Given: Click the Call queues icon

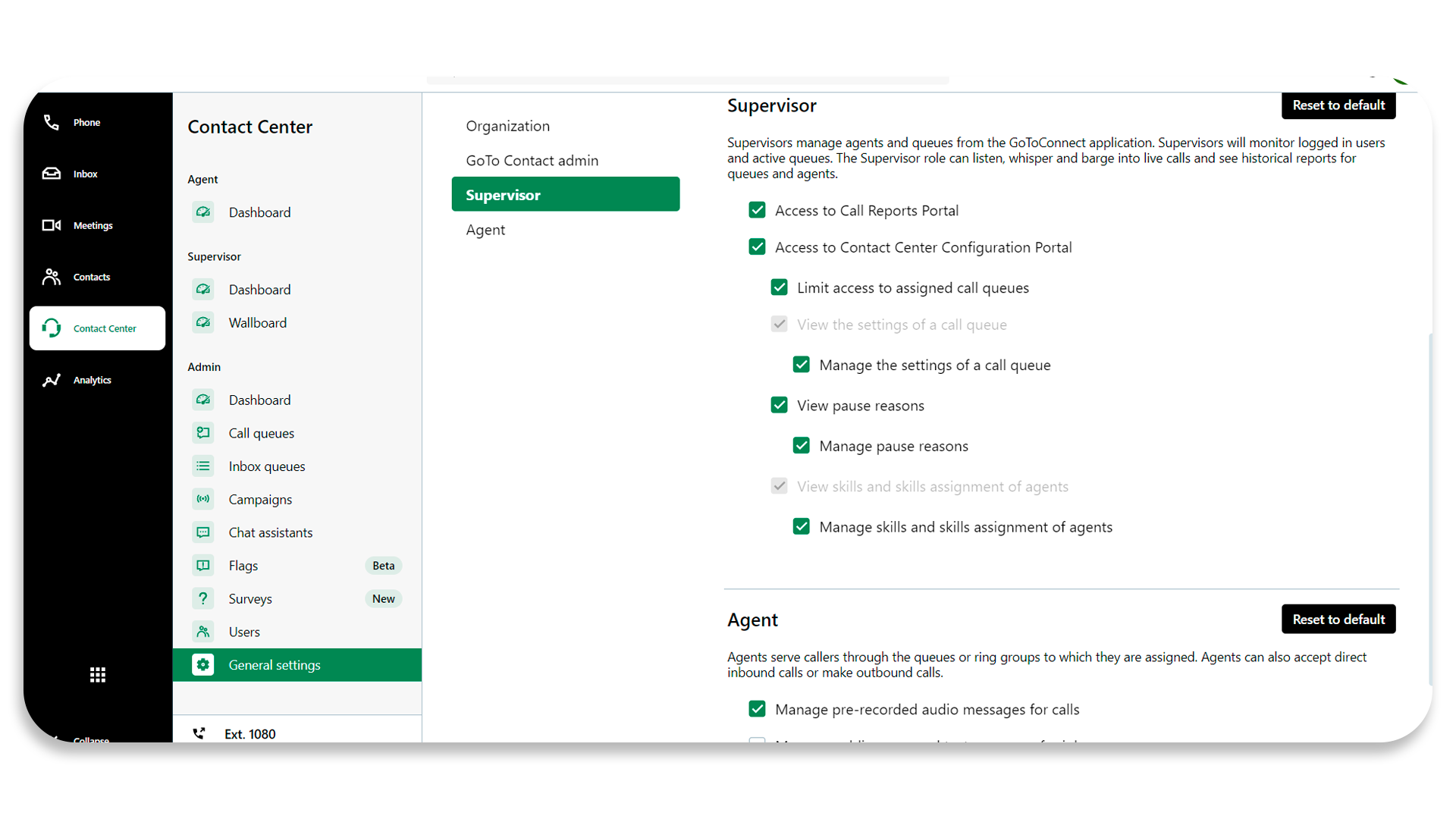Looking at the screenshot, I should (x=203, y=433).
